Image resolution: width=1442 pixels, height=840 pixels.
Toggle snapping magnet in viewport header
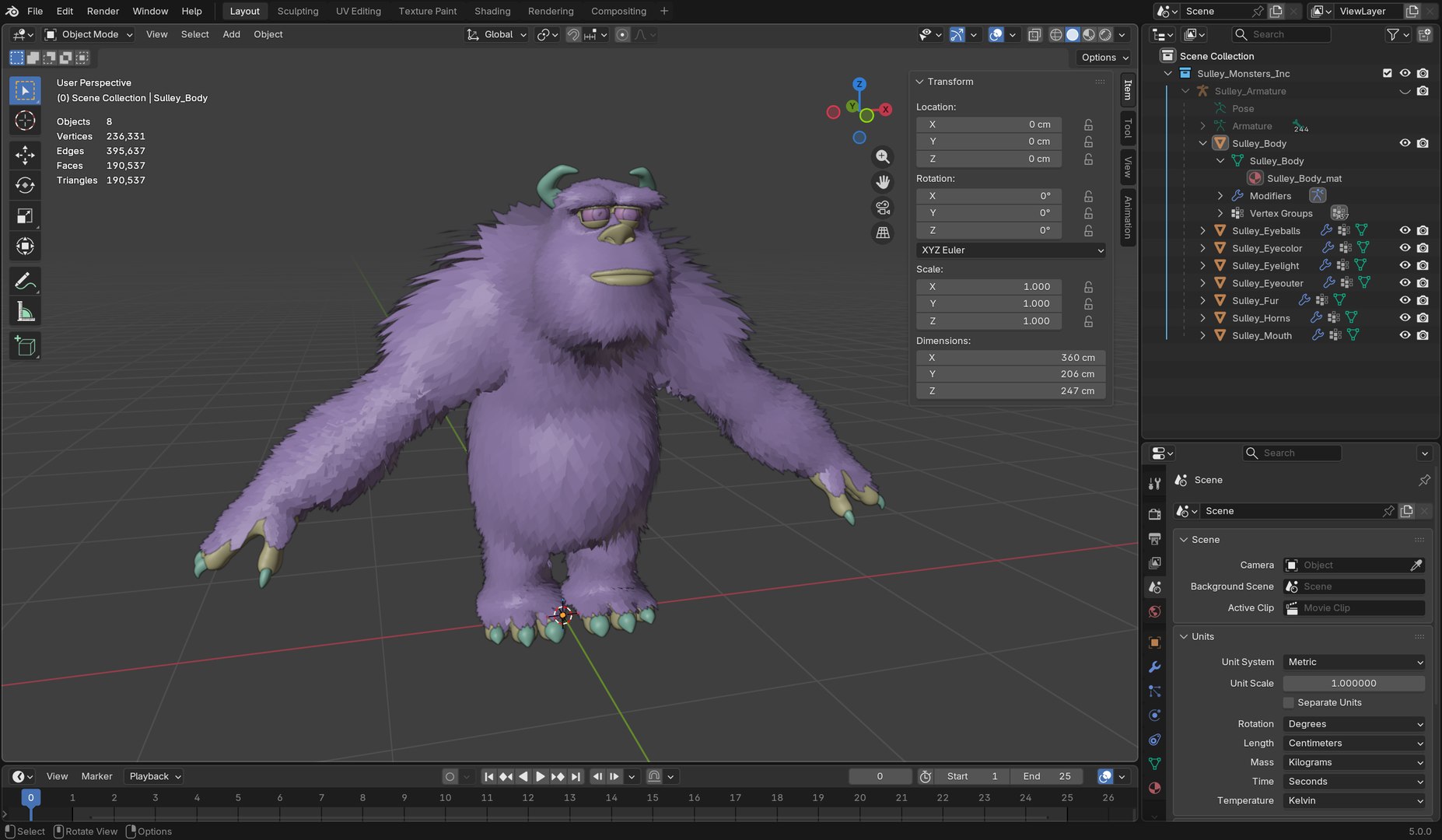573,34
